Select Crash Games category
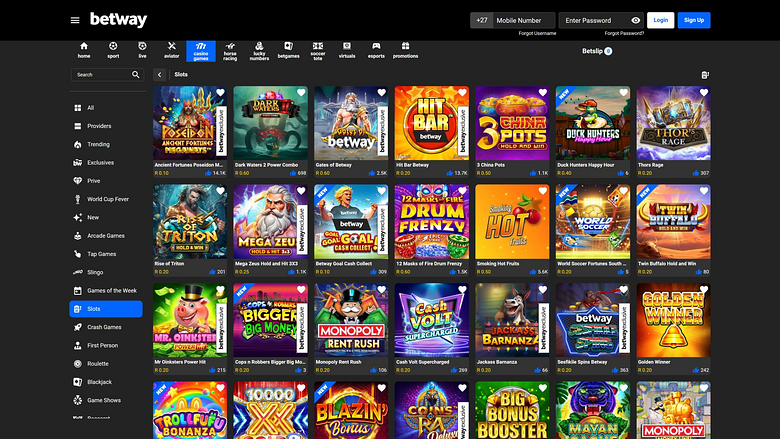780x439 pixels. (106, 327)
